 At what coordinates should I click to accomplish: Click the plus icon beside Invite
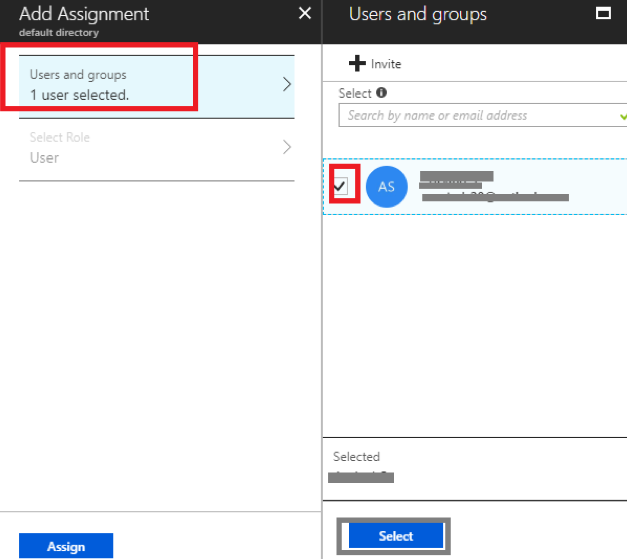[x=357, y=64]
